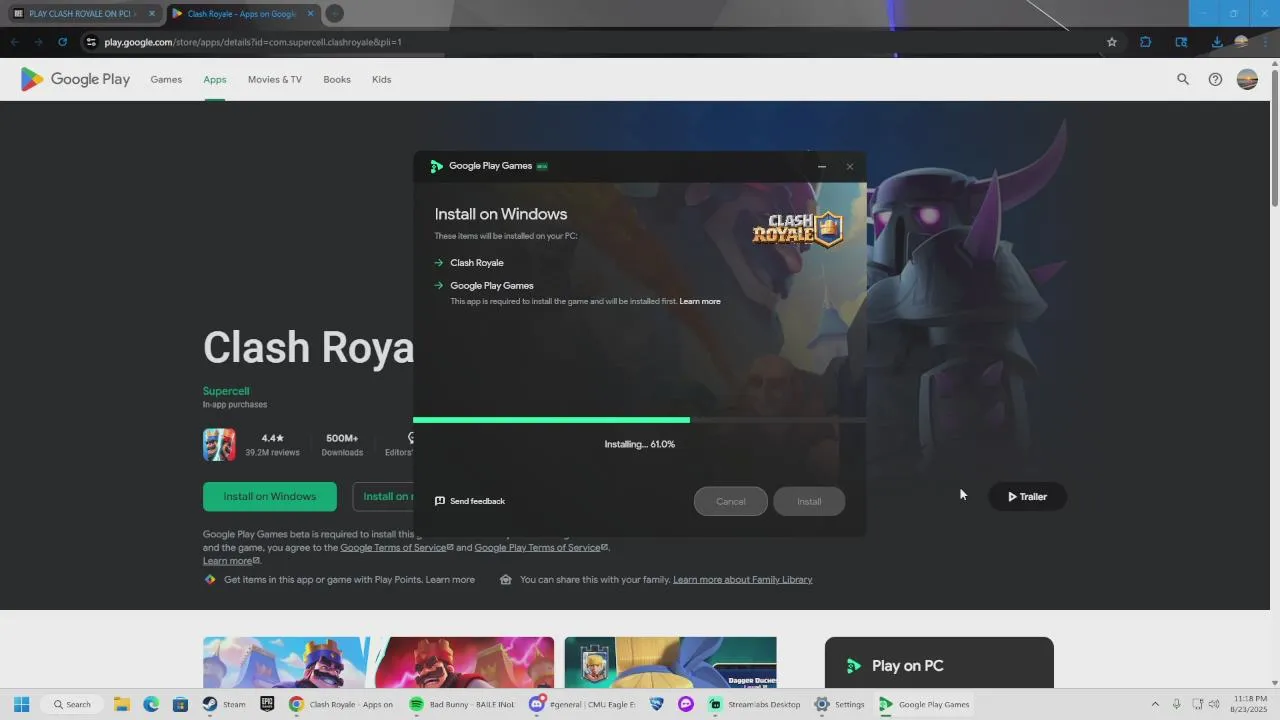The image size is (1280, 720).
Task: Open the Google Play help icon
Action: coord(1215,80)
